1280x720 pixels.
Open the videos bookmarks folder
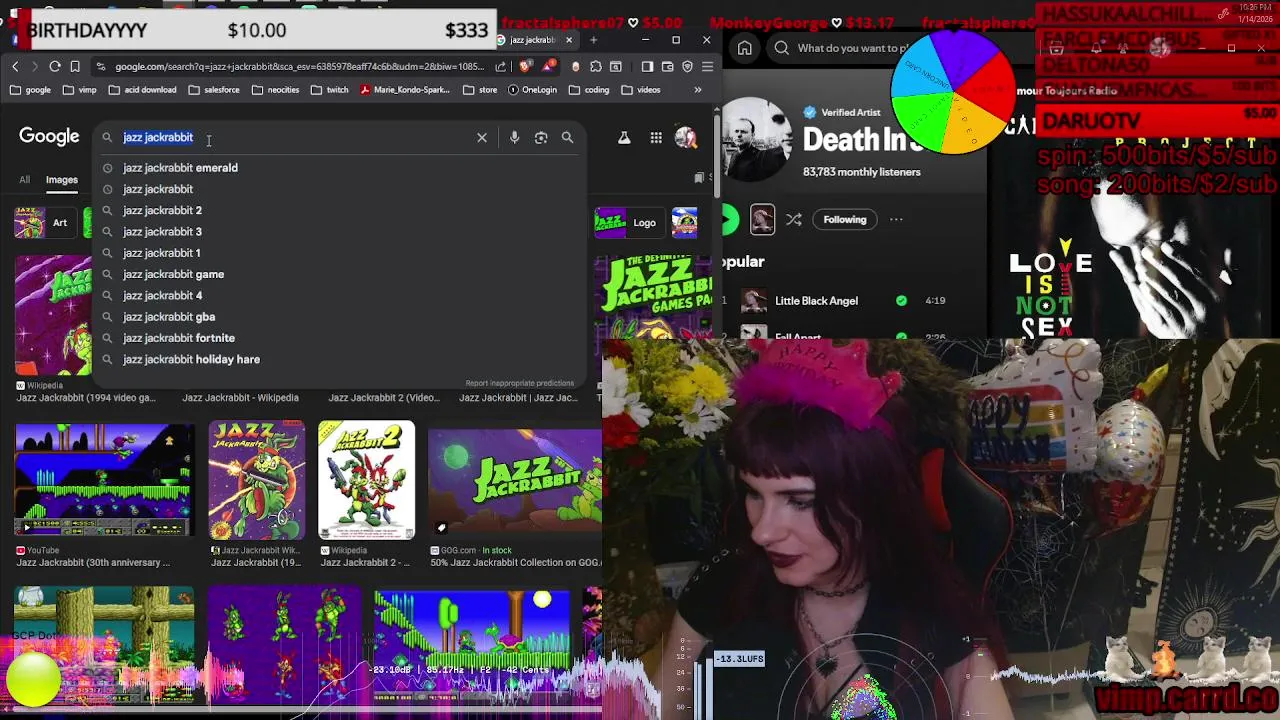(x=641, y=90)
